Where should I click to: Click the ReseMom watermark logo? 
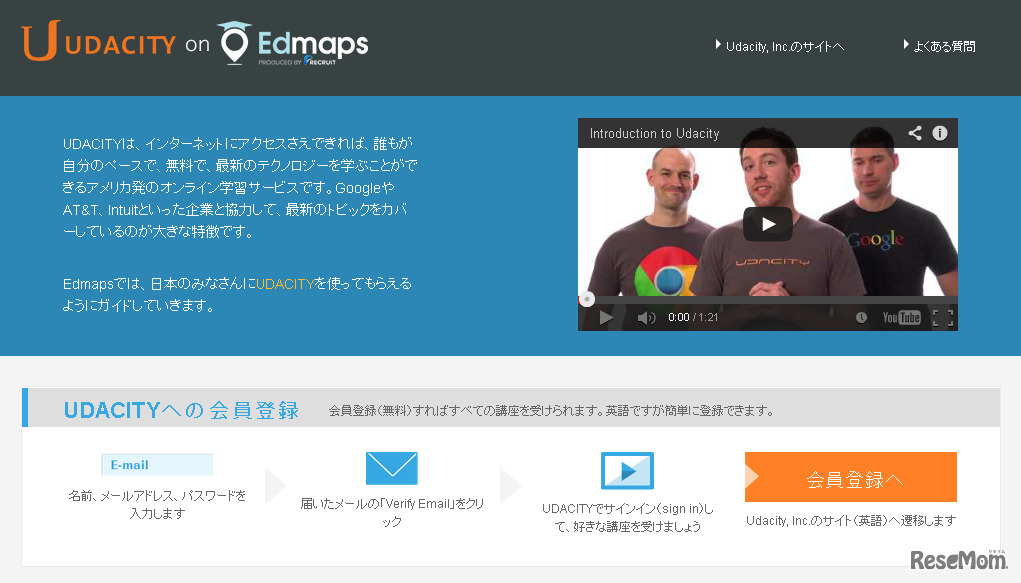click(x=958, y=559)
